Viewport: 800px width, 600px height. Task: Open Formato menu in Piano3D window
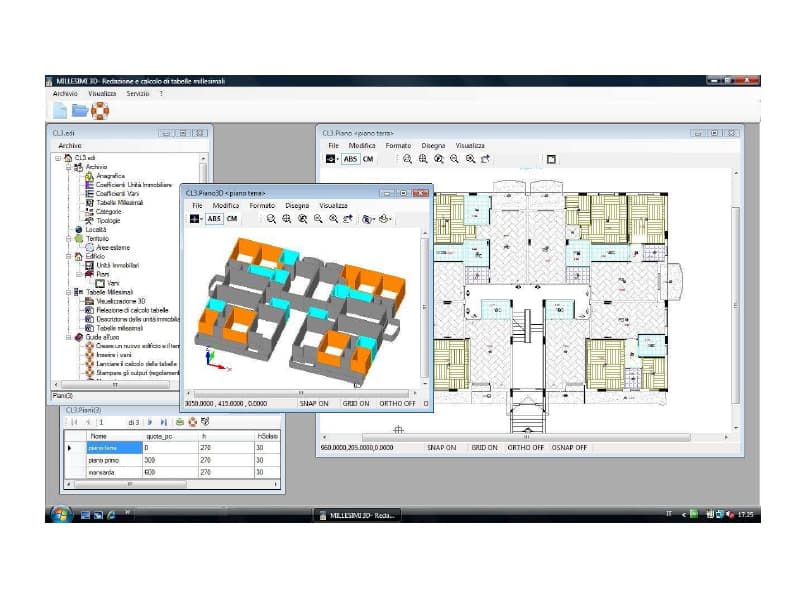tap(262, 206)
